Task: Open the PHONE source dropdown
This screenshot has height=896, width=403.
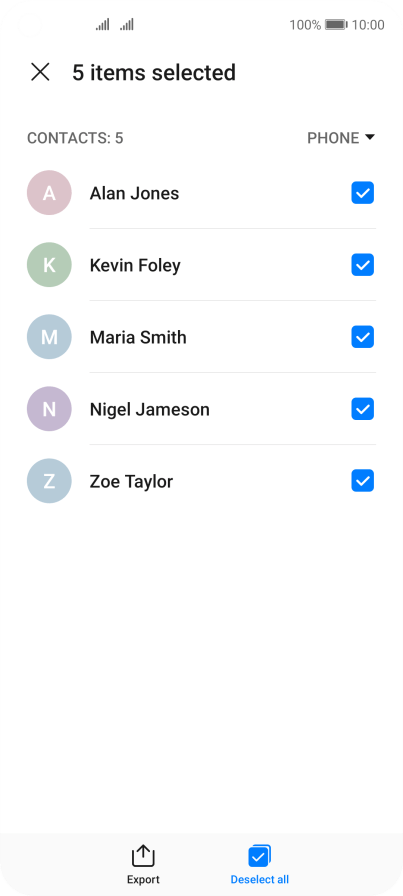Action: click(341, 138)
